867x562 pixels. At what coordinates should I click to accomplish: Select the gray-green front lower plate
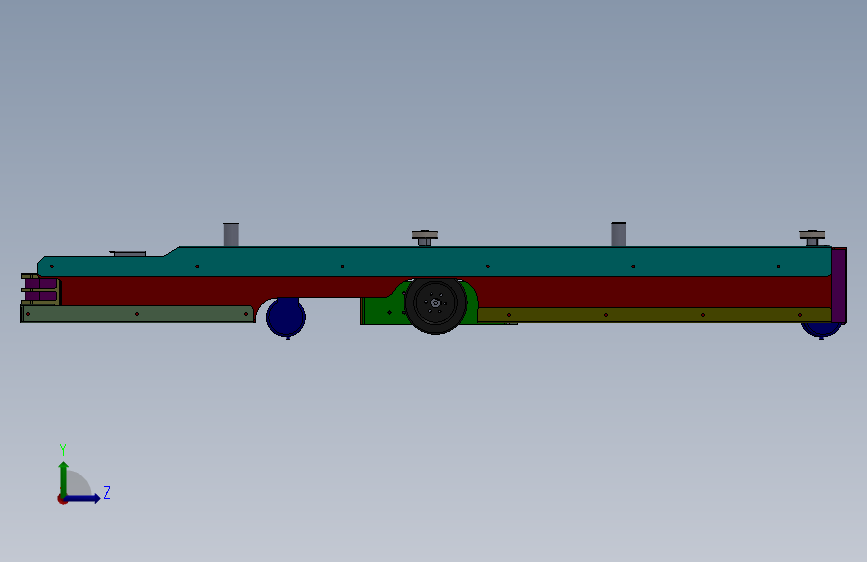pyautogui.click(x=137, y=314)
